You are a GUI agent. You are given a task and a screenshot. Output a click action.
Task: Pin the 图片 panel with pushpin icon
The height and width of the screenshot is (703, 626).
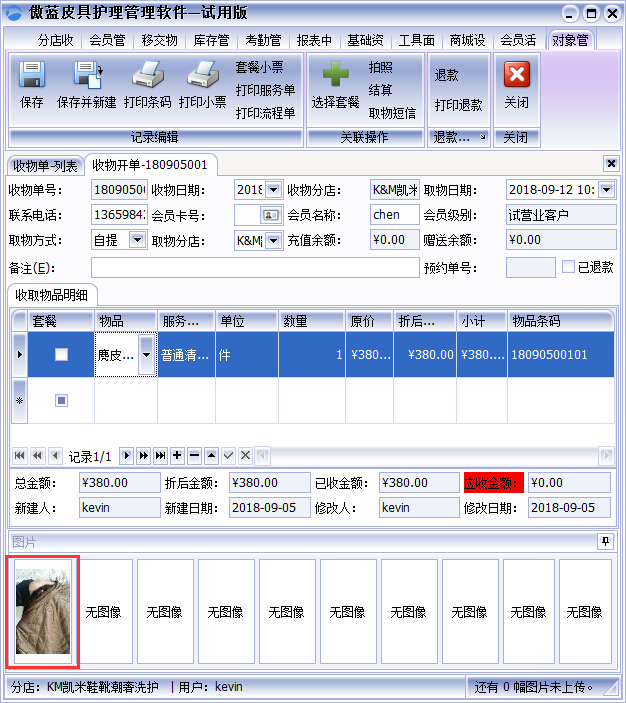604,541
